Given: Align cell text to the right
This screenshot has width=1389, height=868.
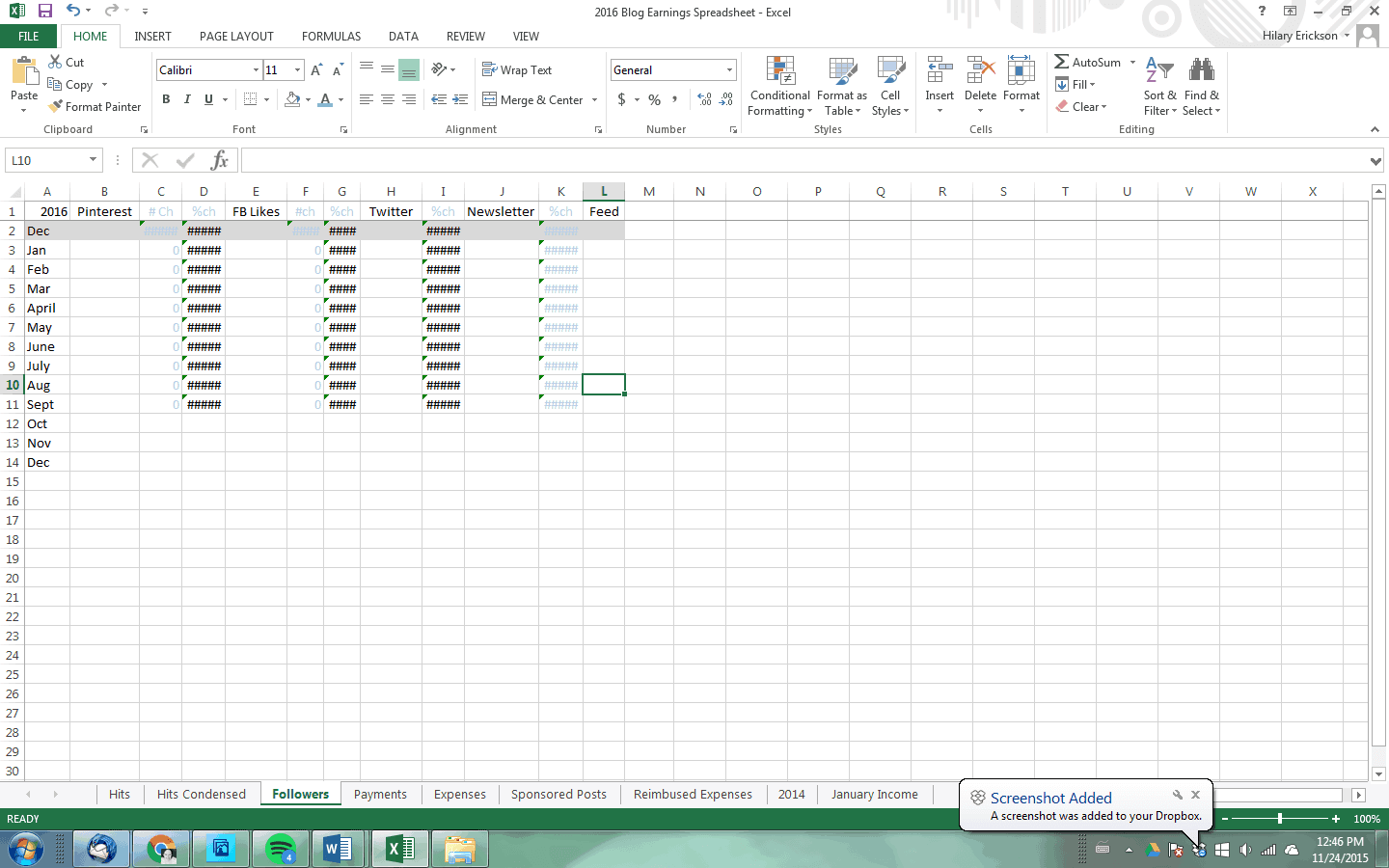Looking at the screenshot, I should click(x=409, y=99).
